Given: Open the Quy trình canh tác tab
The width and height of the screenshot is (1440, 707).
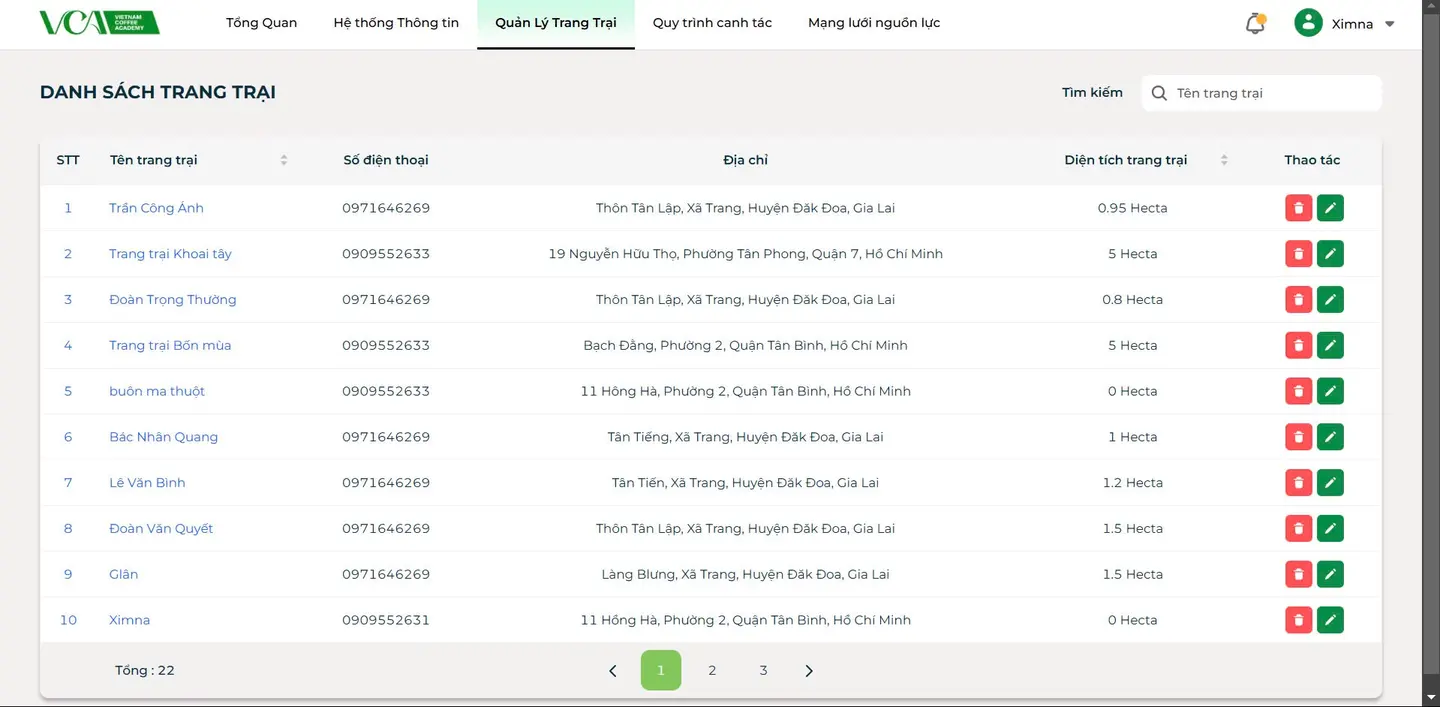Looking at the screenshot, I should tap(712, 23).
